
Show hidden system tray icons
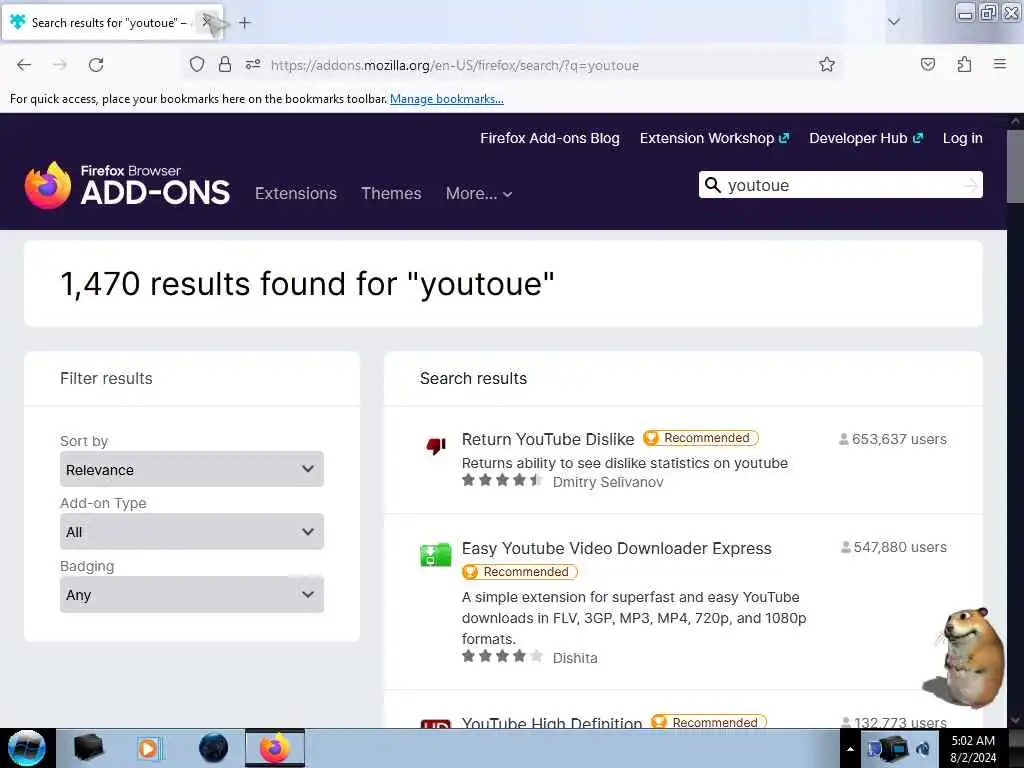coord(850,749)
